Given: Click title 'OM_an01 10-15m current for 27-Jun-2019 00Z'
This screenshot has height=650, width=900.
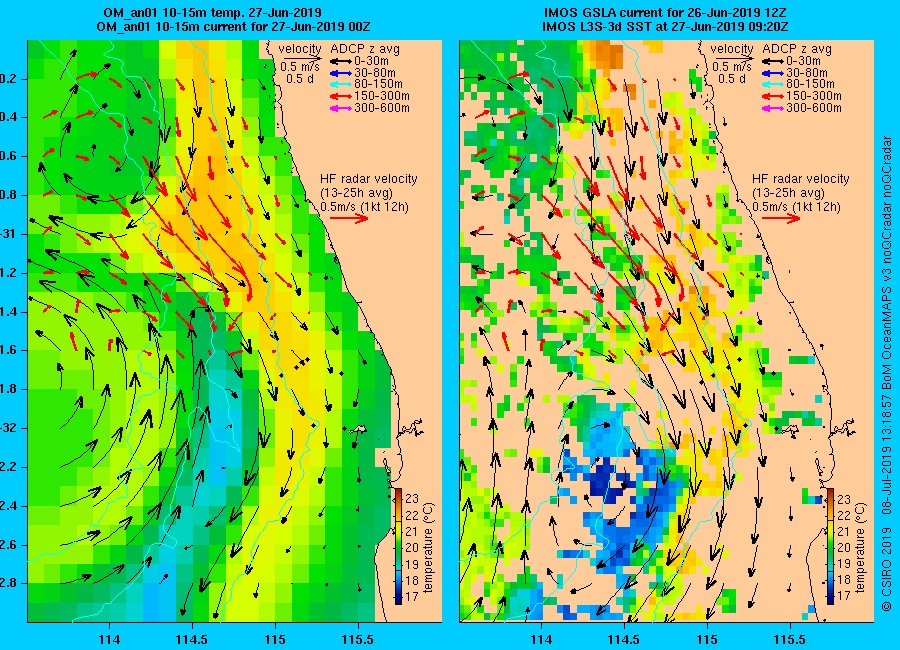Looking at the screenshot, I should 233,27.
